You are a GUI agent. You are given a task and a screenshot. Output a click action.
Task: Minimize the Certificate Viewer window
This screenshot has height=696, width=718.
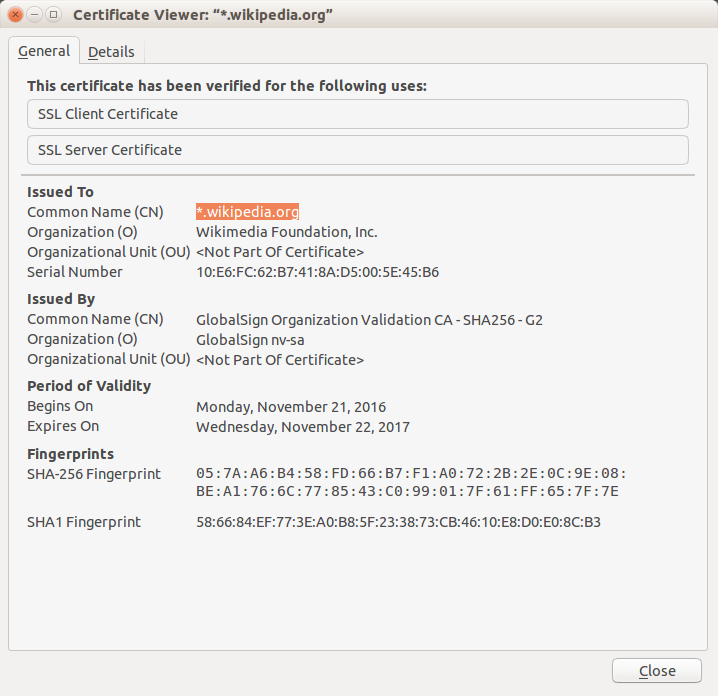[x=34, y=15]
